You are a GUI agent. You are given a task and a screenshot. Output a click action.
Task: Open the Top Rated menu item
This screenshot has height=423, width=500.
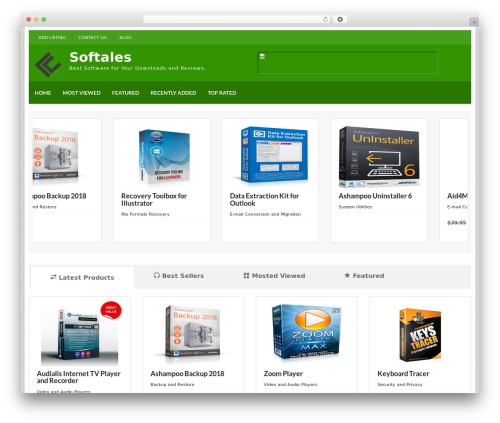222,93
